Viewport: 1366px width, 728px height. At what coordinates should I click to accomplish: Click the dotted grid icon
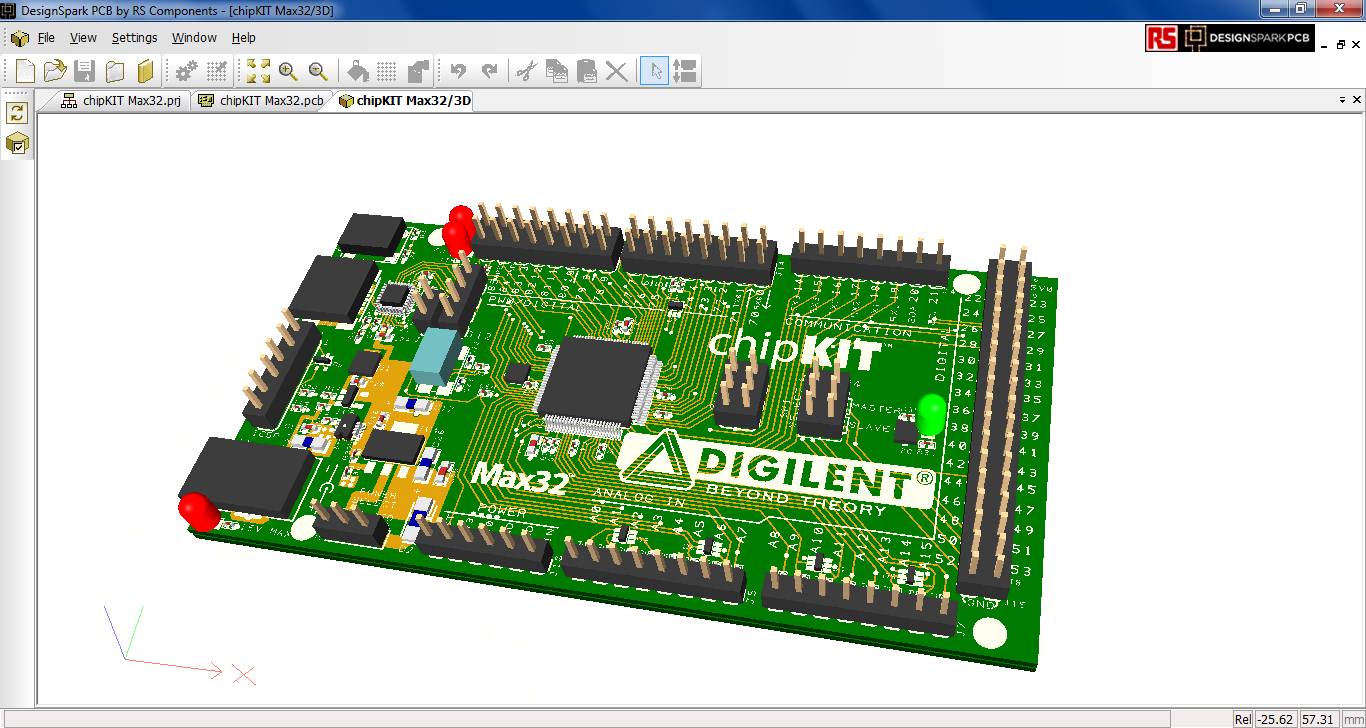point(388,71)
